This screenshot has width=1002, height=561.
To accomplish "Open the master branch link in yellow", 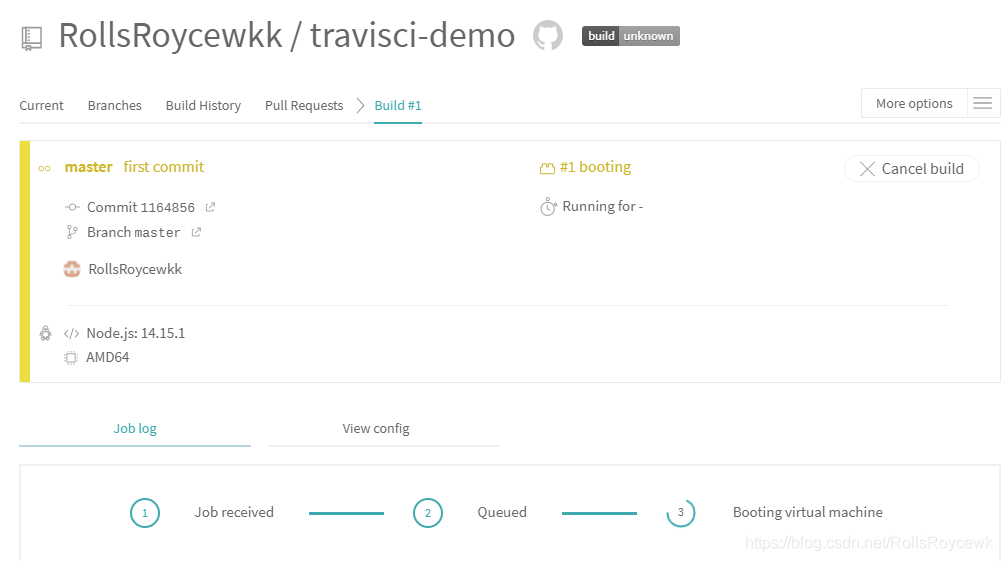I will 88,167.
